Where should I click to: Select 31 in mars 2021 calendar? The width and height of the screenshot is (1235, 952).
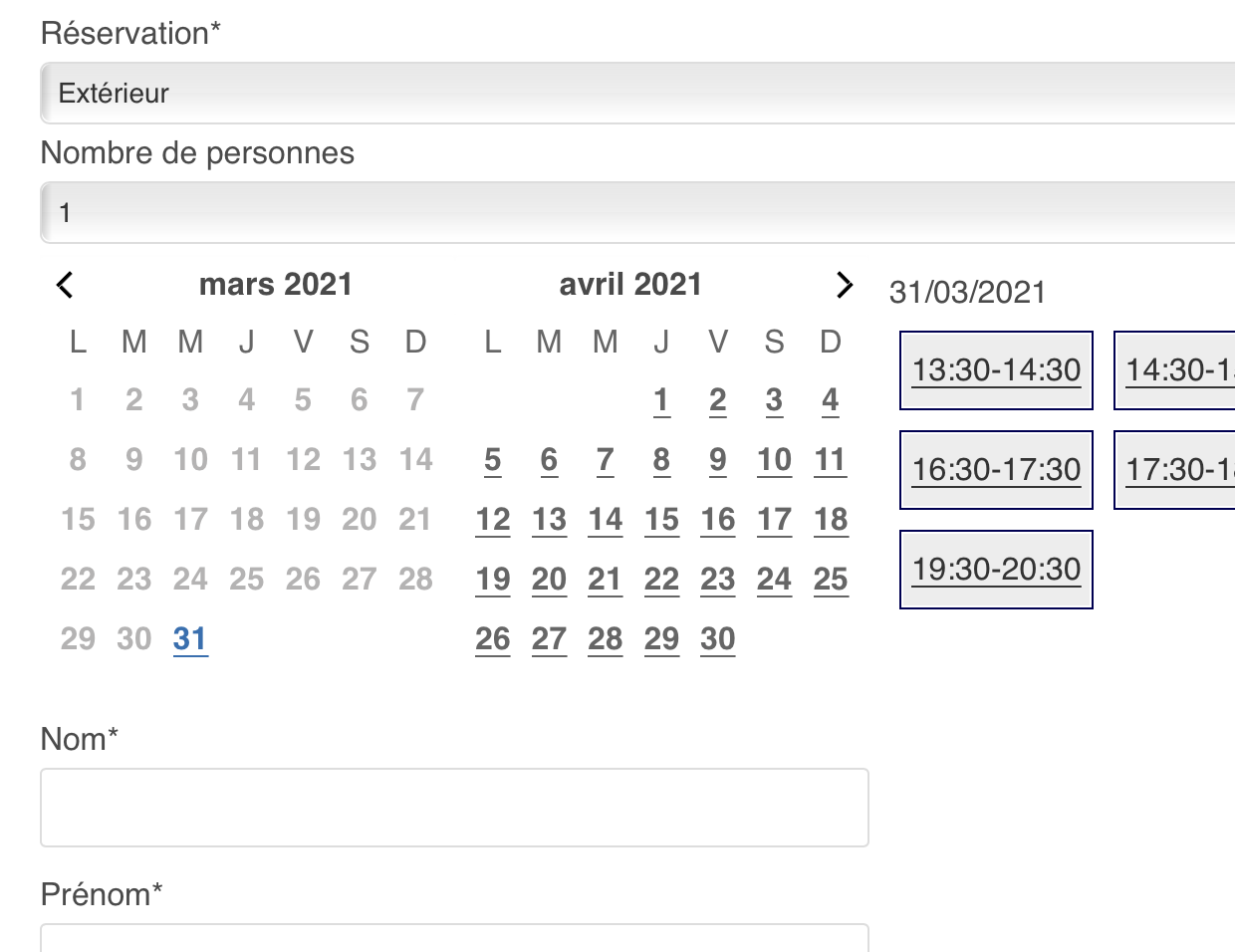pyautogui.click(x=190, y=638)
